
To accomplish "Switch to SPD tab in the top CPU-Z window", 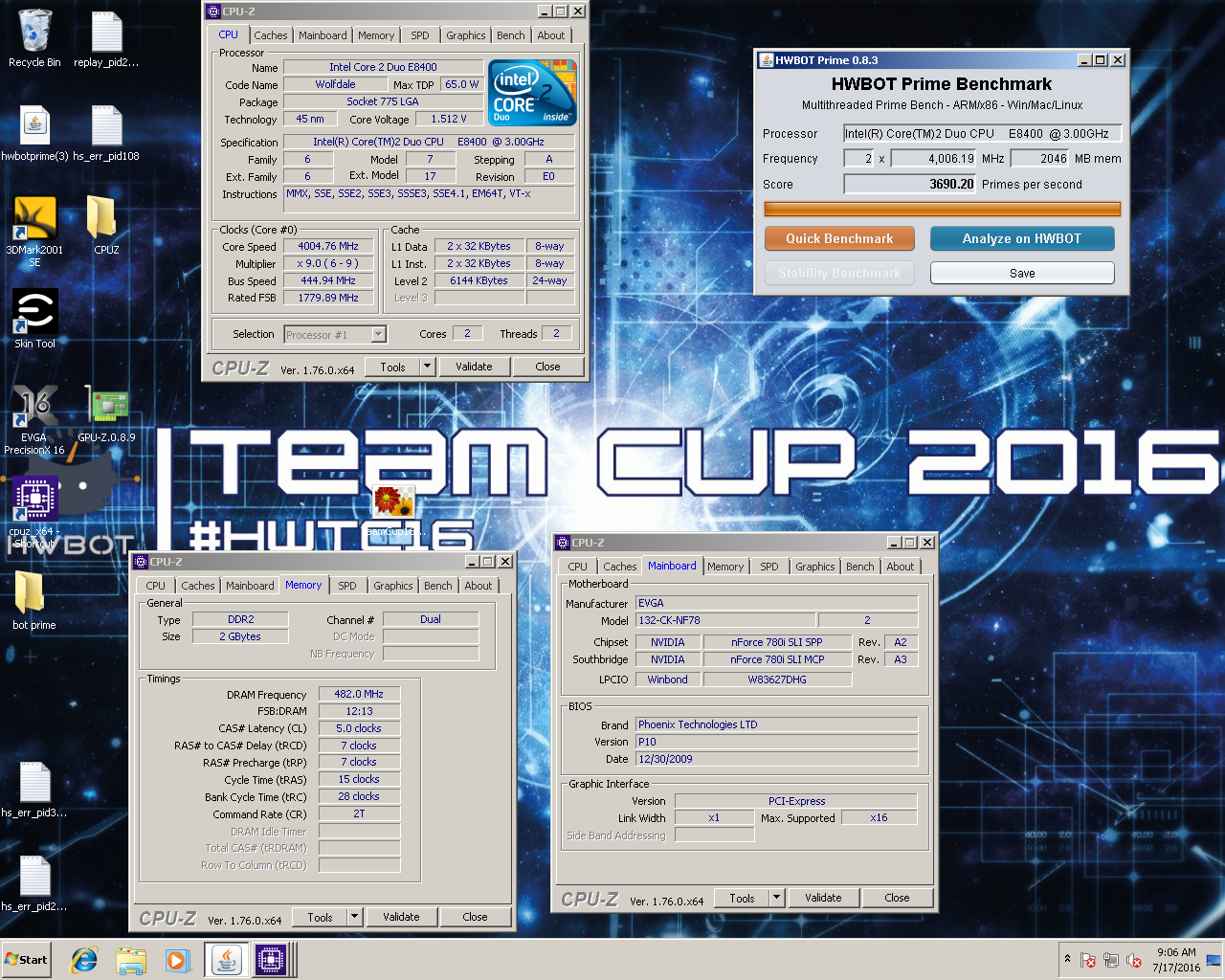I will (x=420, y=35).
